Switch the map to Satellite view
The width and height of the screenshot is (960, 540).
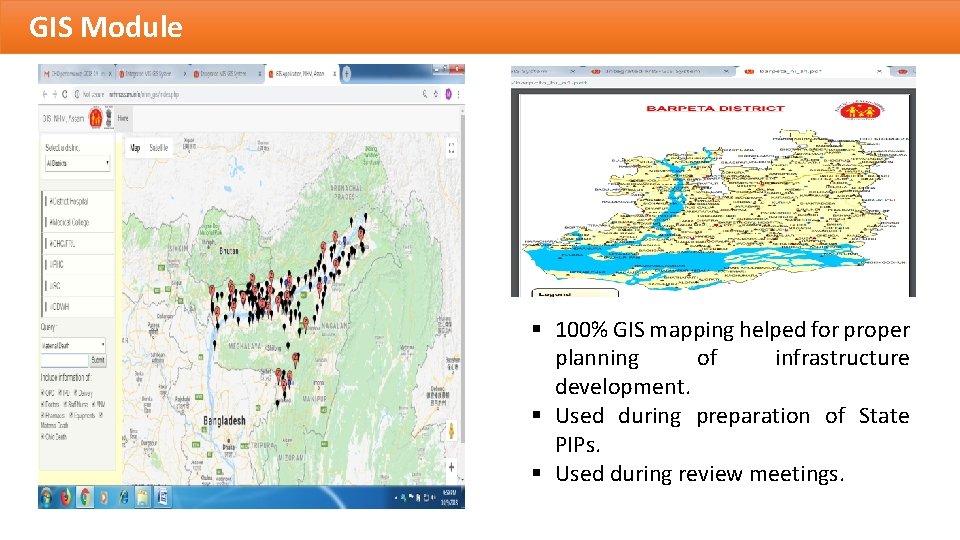coord(159,148)
